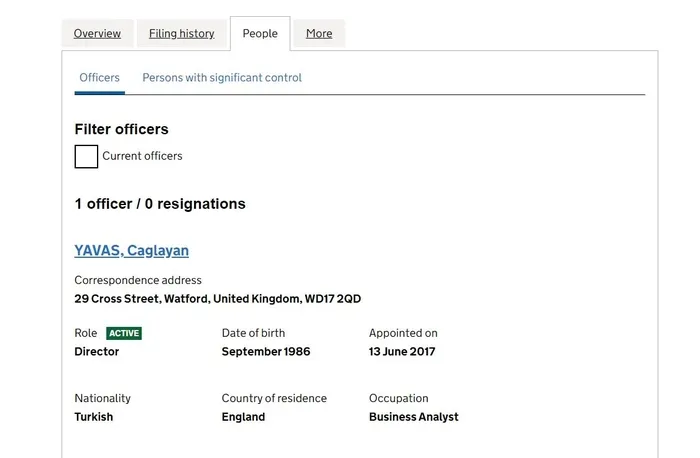Click the England country of residence value

point(243,417)
